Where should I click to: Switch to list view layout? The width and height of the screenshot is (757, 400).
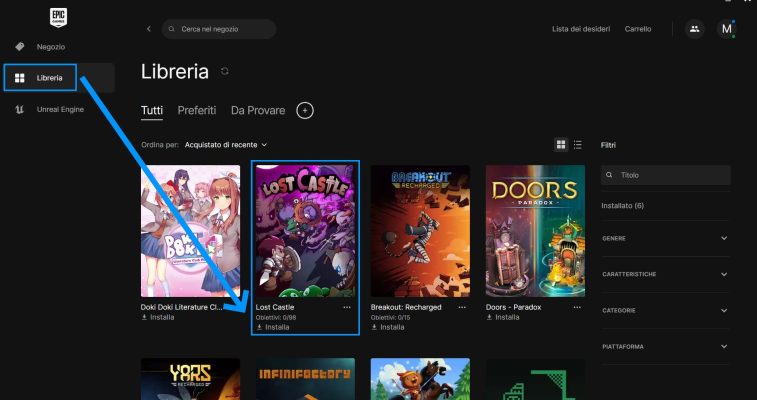tap(577, 145)
